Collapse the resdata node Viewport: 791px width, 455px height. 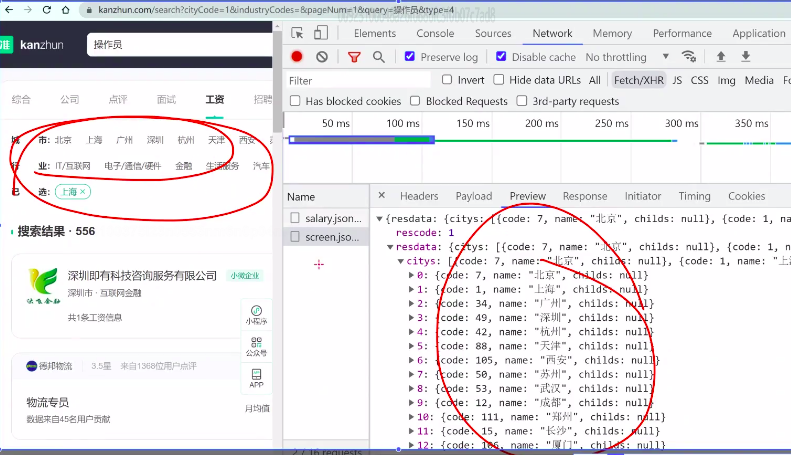click(390, 247)
